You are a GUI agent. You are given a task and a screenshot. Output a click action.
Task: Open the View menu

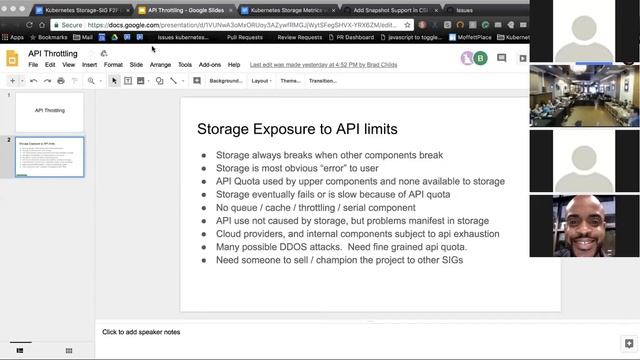coord(68,64)
